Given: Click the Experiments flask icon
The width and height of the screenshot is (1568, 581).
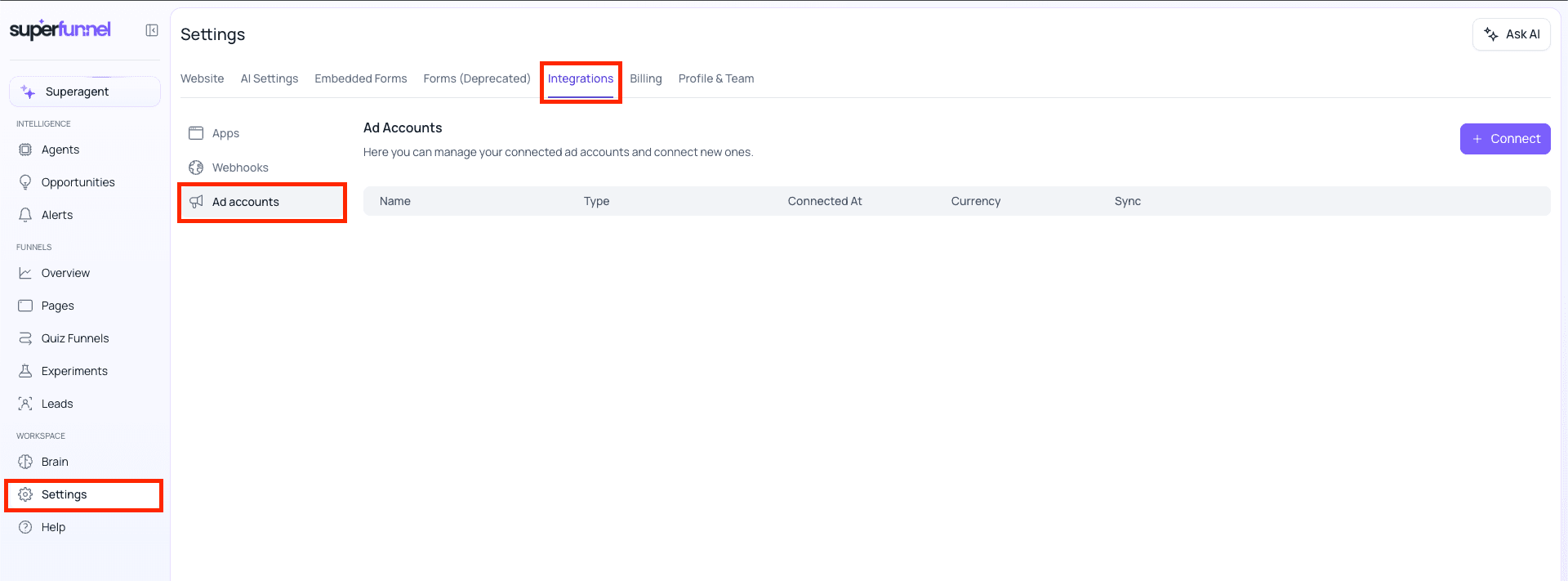Looking at the screenshot, I should (25, 371).
